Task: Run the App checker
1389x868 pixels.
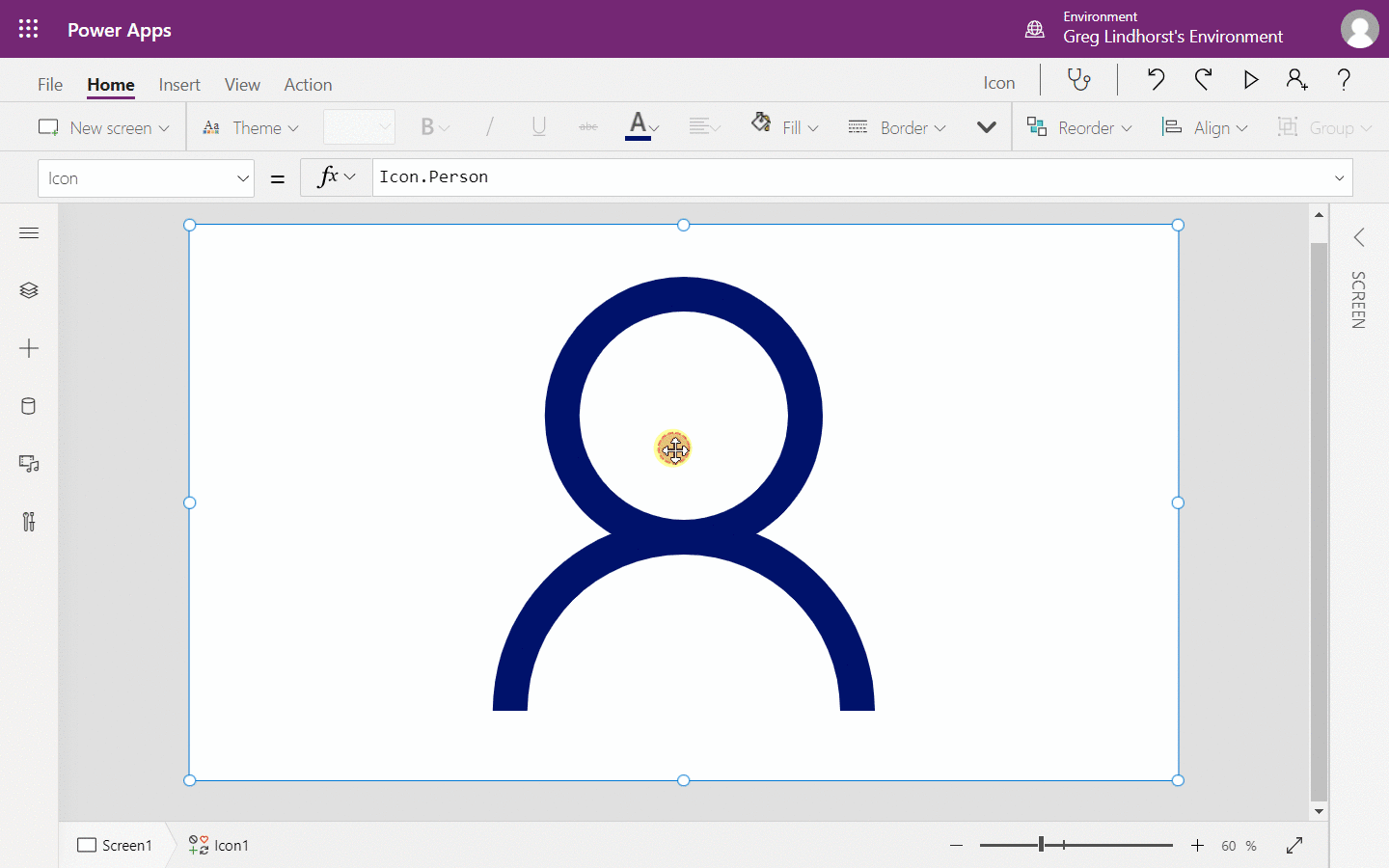Action: (x=1079, y=80)
